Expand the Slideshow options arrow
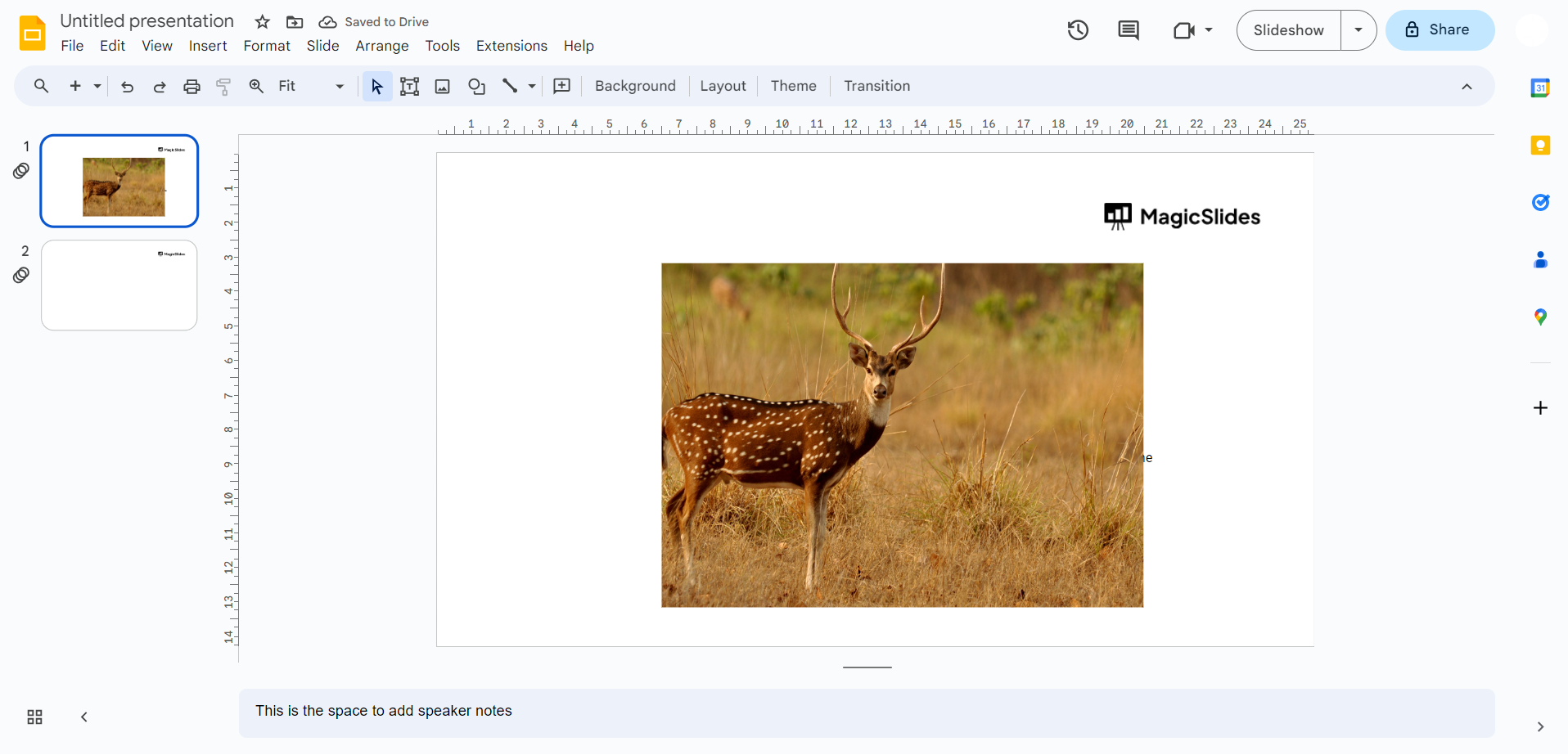 [x=1358, y=30]
